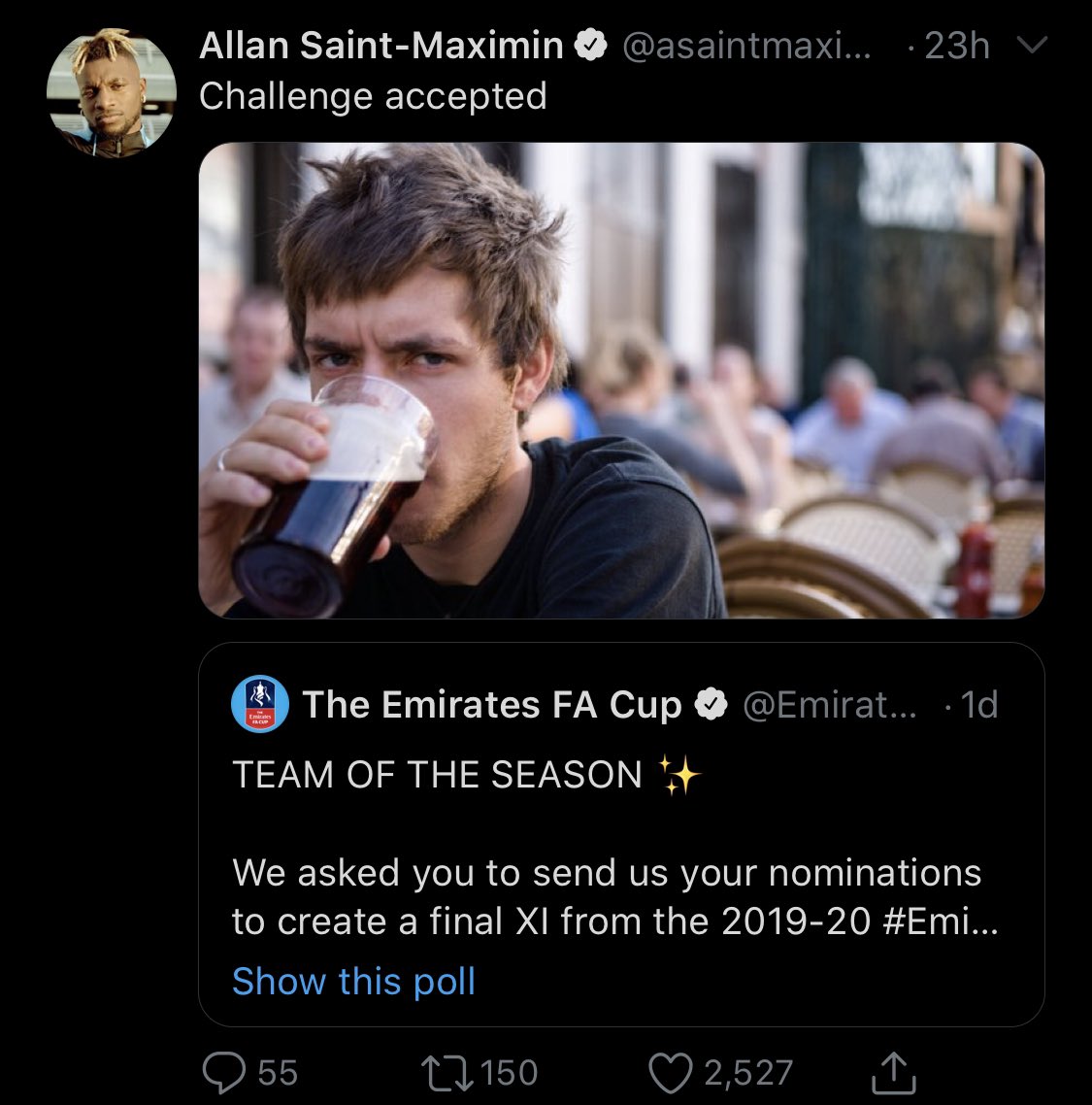
Task: Click the "TEAM OF THE SEASON" heading
Action: click(x=438, y=775)
